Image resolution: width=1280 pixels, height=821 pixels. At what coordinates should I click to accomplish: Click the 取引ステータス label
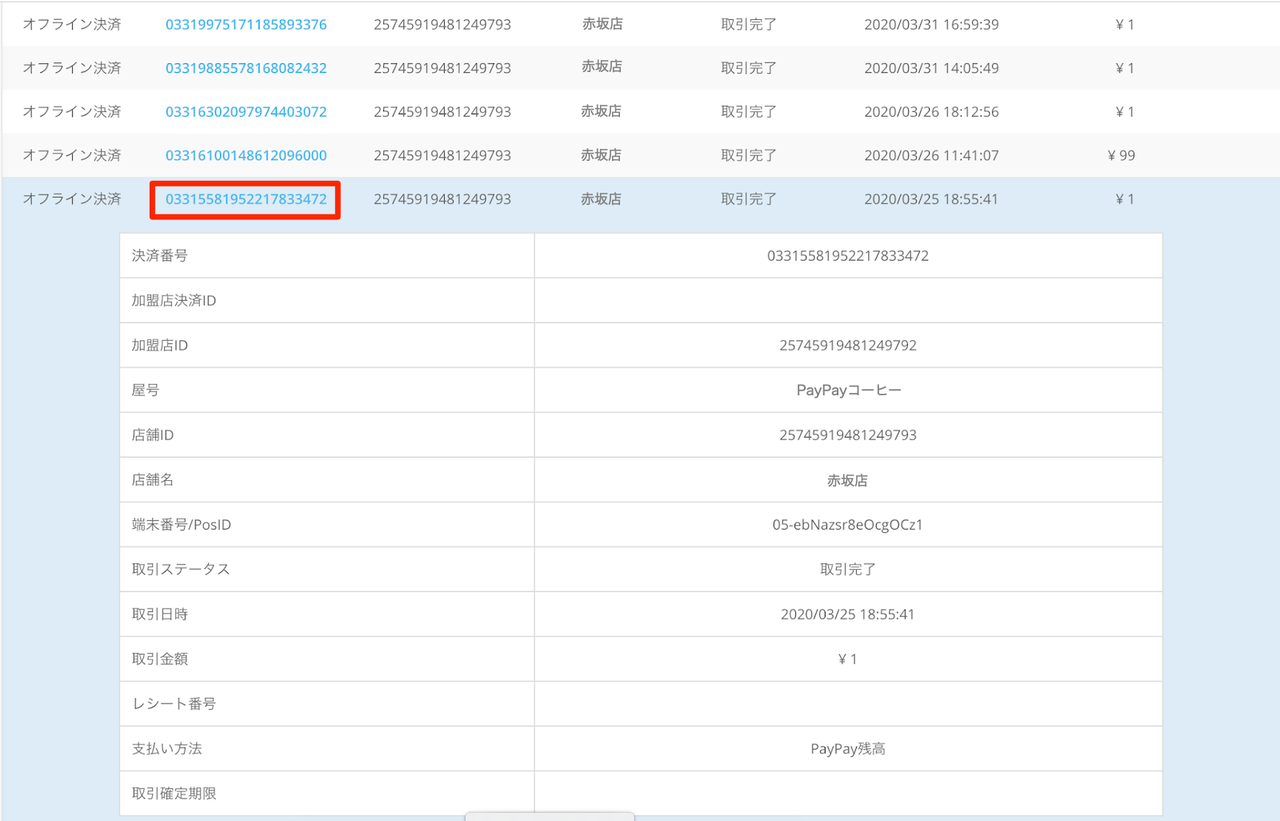181,569
